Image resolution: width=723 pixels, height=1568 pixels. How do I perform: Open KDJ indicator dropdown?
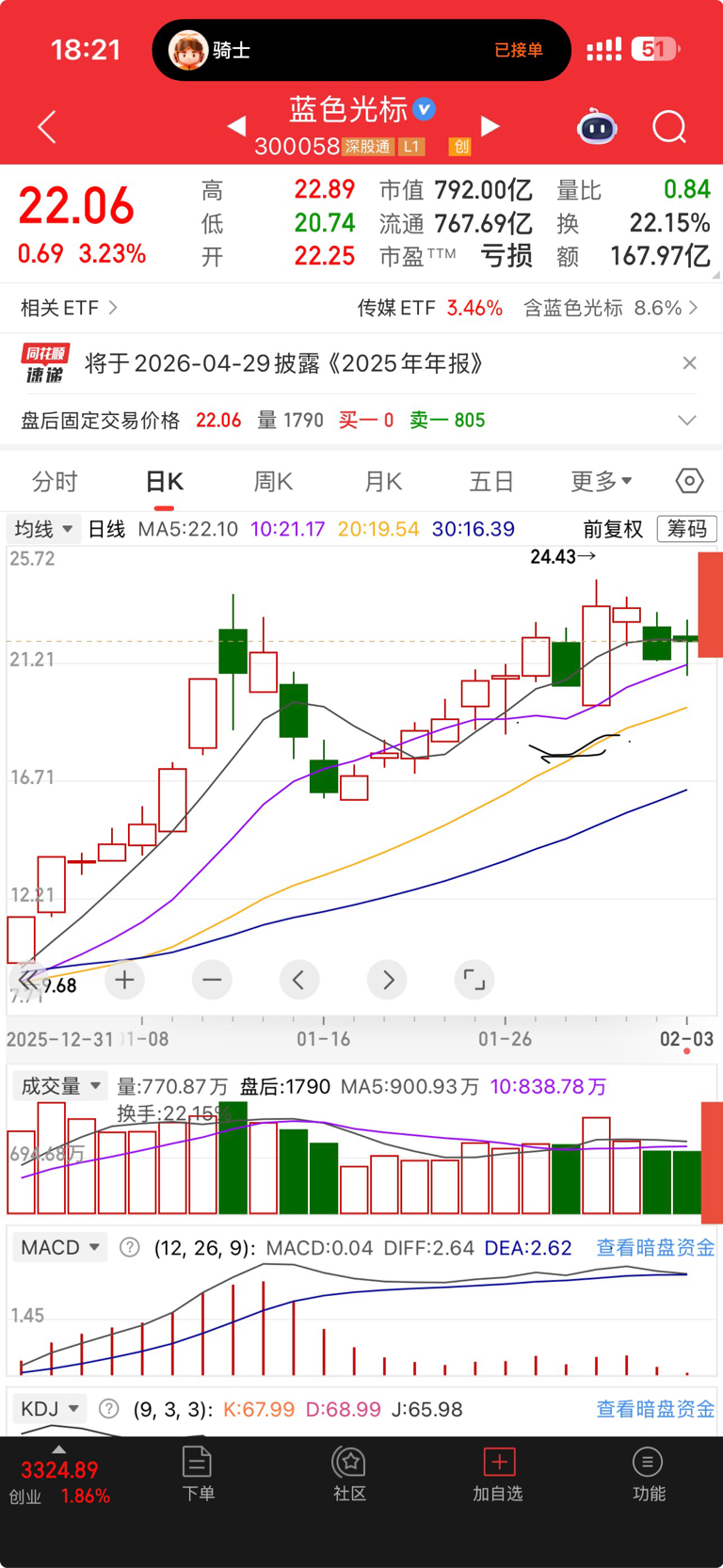(50, 1409)
